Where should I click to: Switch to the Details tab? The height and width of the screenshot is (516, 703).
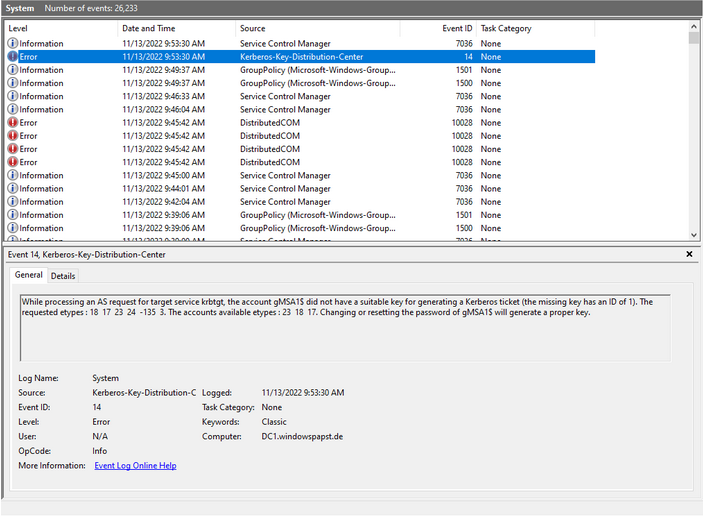pos(63,276)
